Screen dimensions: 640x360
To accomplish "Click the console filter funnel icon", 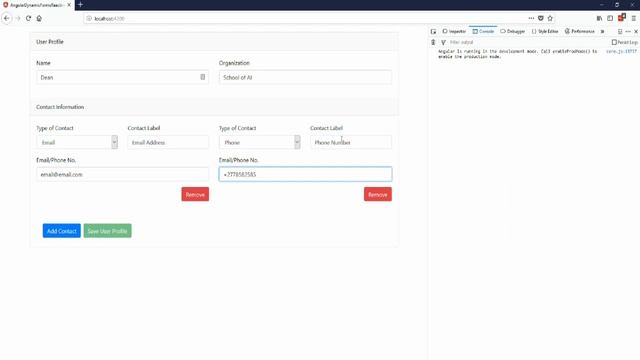I will 443,42.
